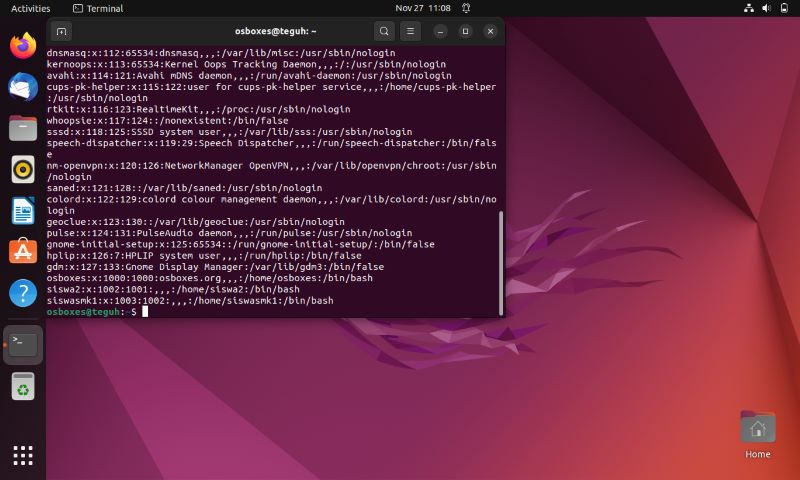Select the Terminal icon in the dock
Viewport: 800px width, 480px height.
pos(23,345)
